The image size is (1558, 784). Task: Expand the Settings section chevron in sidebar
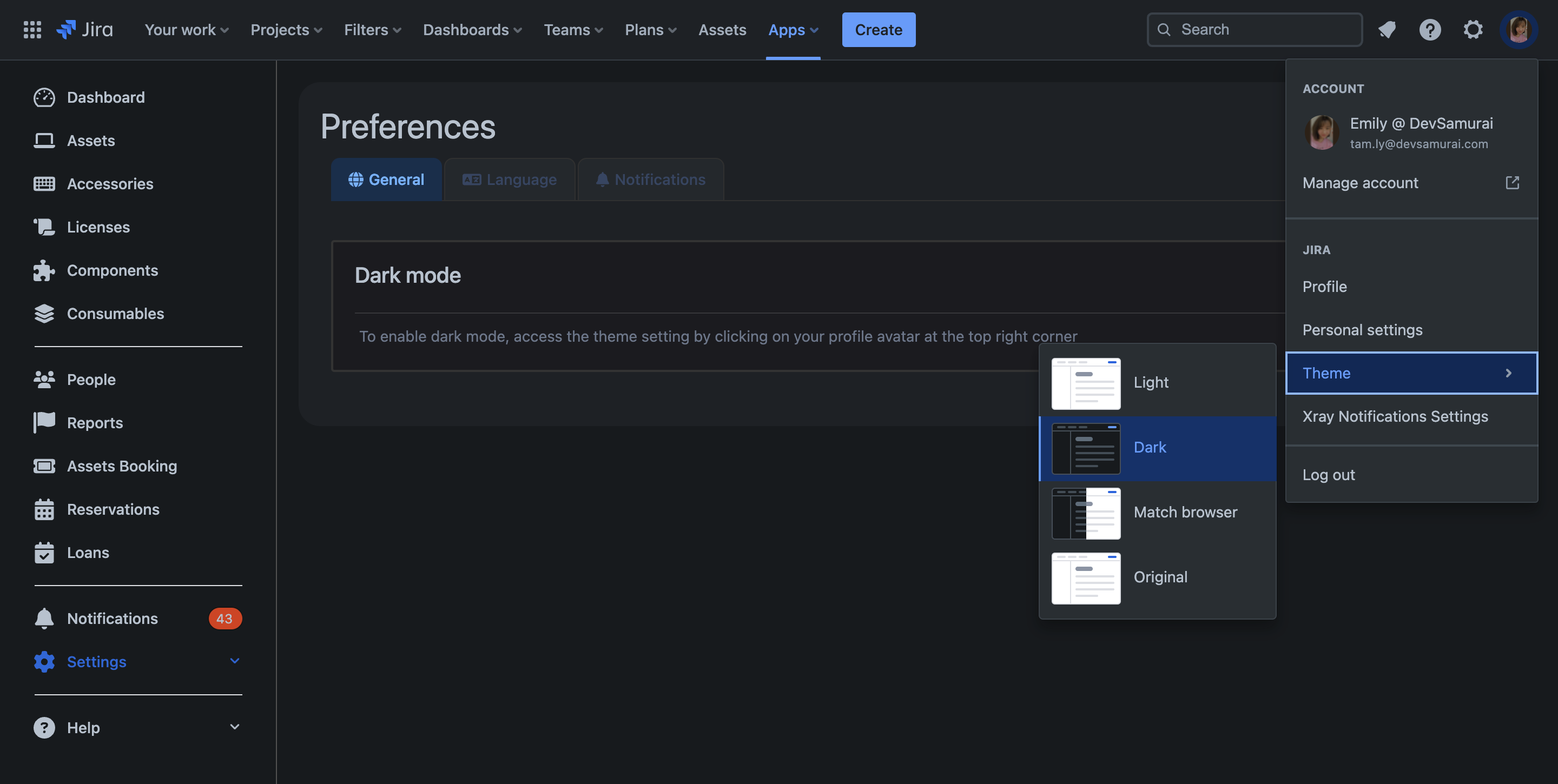click(x=235, y=661)
